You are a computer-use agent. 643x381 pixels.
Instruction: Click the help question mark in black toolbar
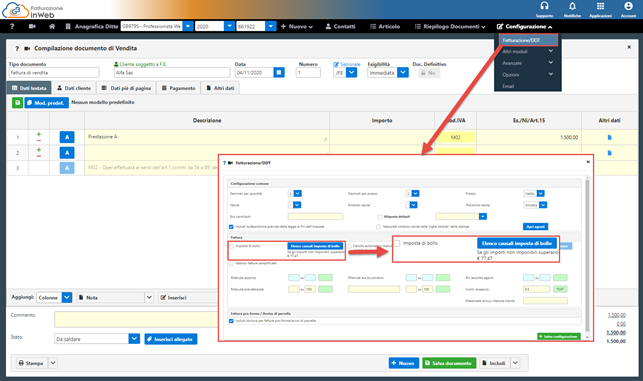(12, 26)
